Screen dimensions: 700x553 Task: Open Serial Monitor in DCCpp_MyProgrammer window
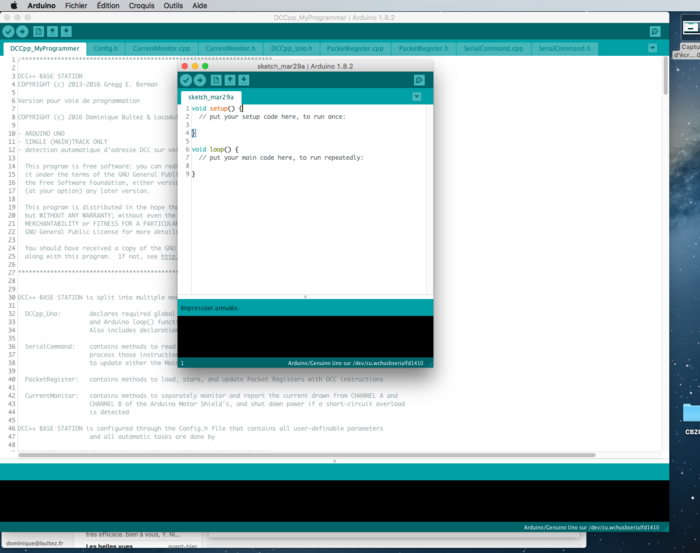tap(655, 32)
